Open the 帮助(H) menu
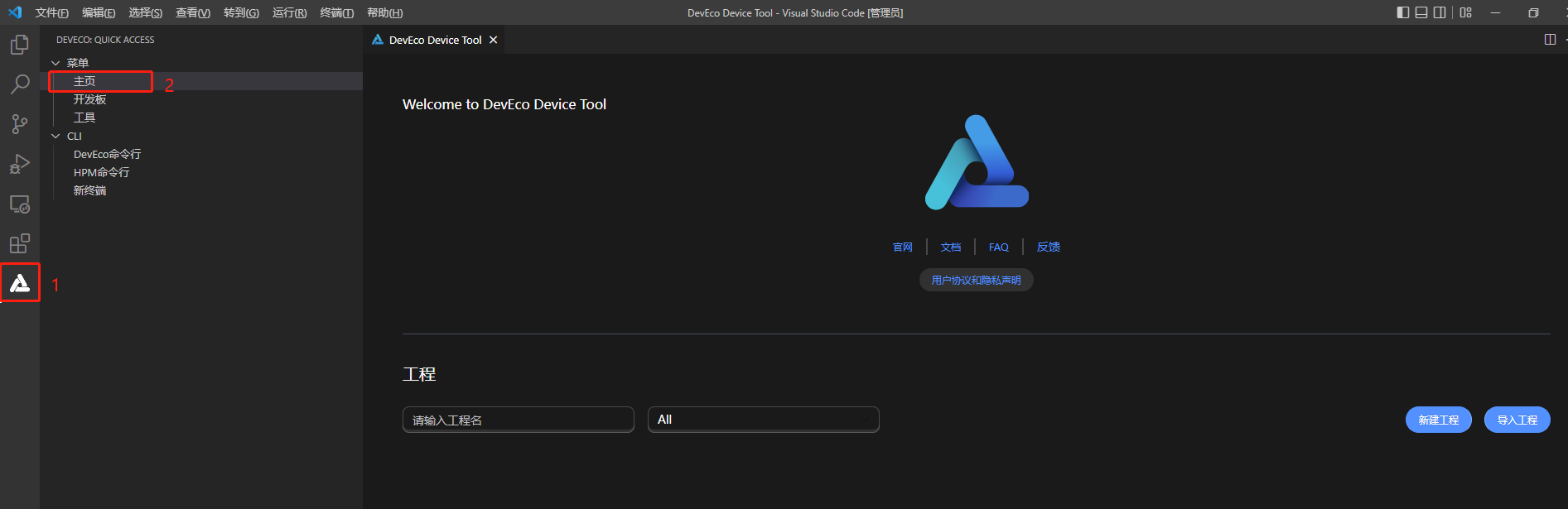The width and height of the screenshot is (1568, 509). 384,12
